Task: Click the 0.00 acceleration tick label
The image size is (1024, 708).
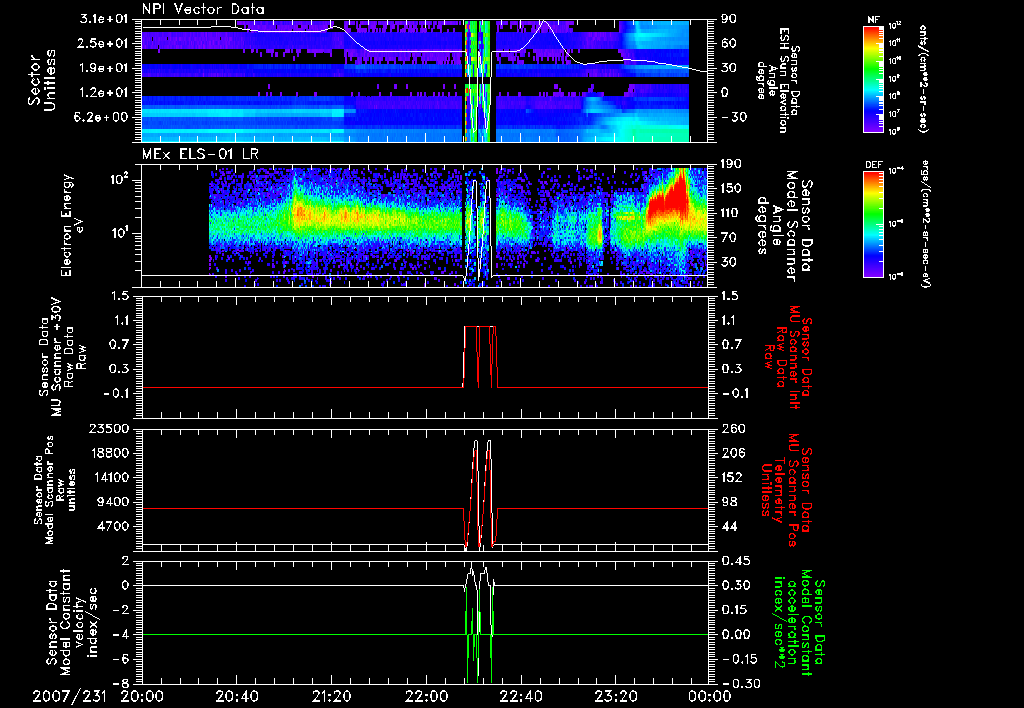Action: 735,634
